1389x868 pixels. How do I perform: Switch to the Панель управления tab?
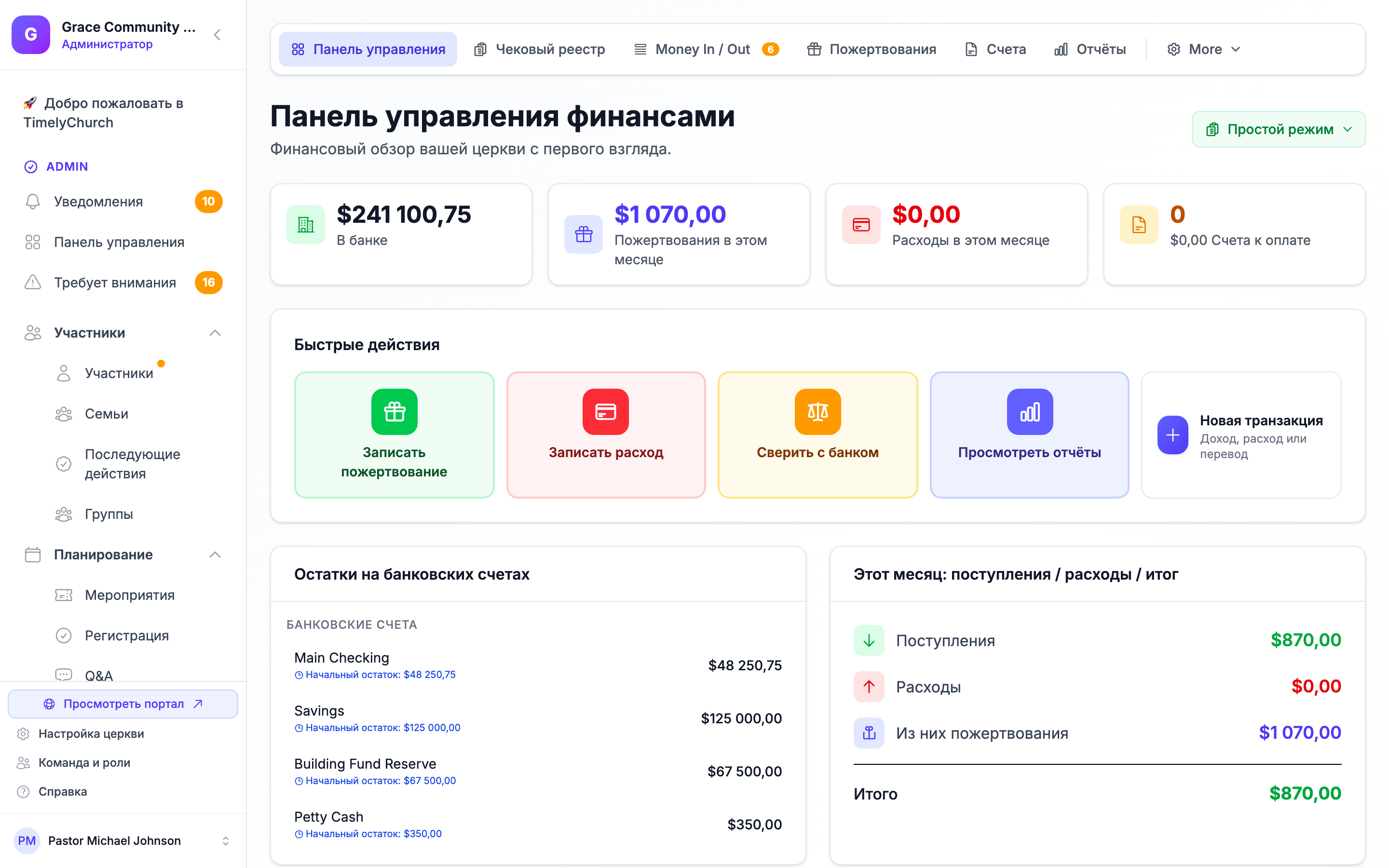368,49
